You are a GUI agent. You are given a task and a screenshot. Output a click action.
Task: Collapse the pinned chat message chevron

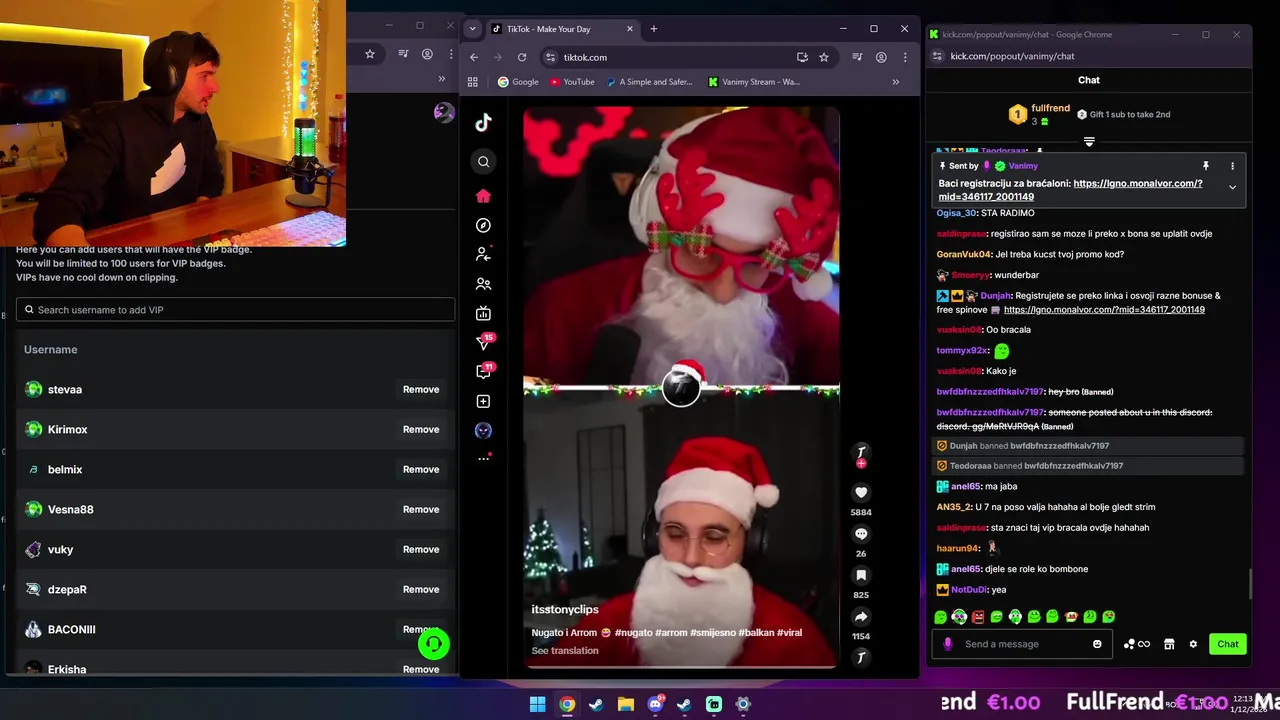point(1232,187)
